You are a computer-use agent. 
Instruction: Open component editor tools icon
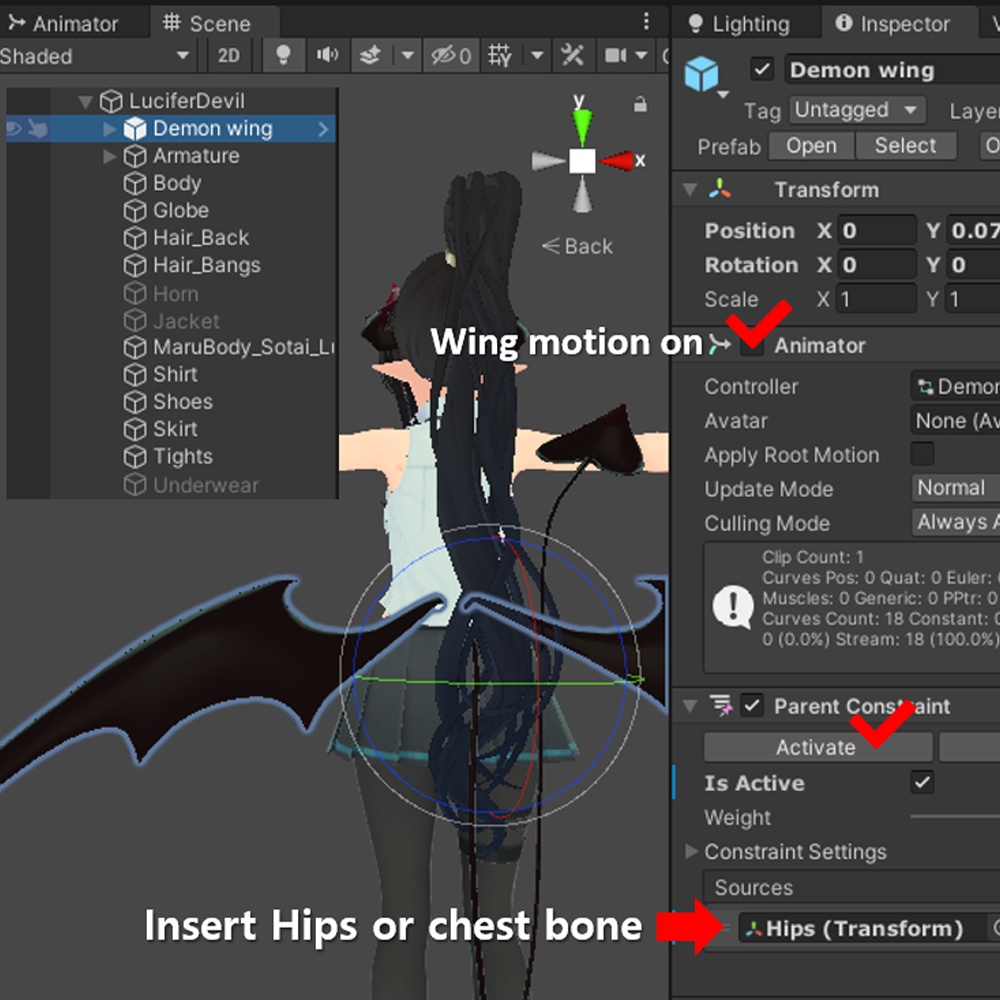[x=572, y=56]
